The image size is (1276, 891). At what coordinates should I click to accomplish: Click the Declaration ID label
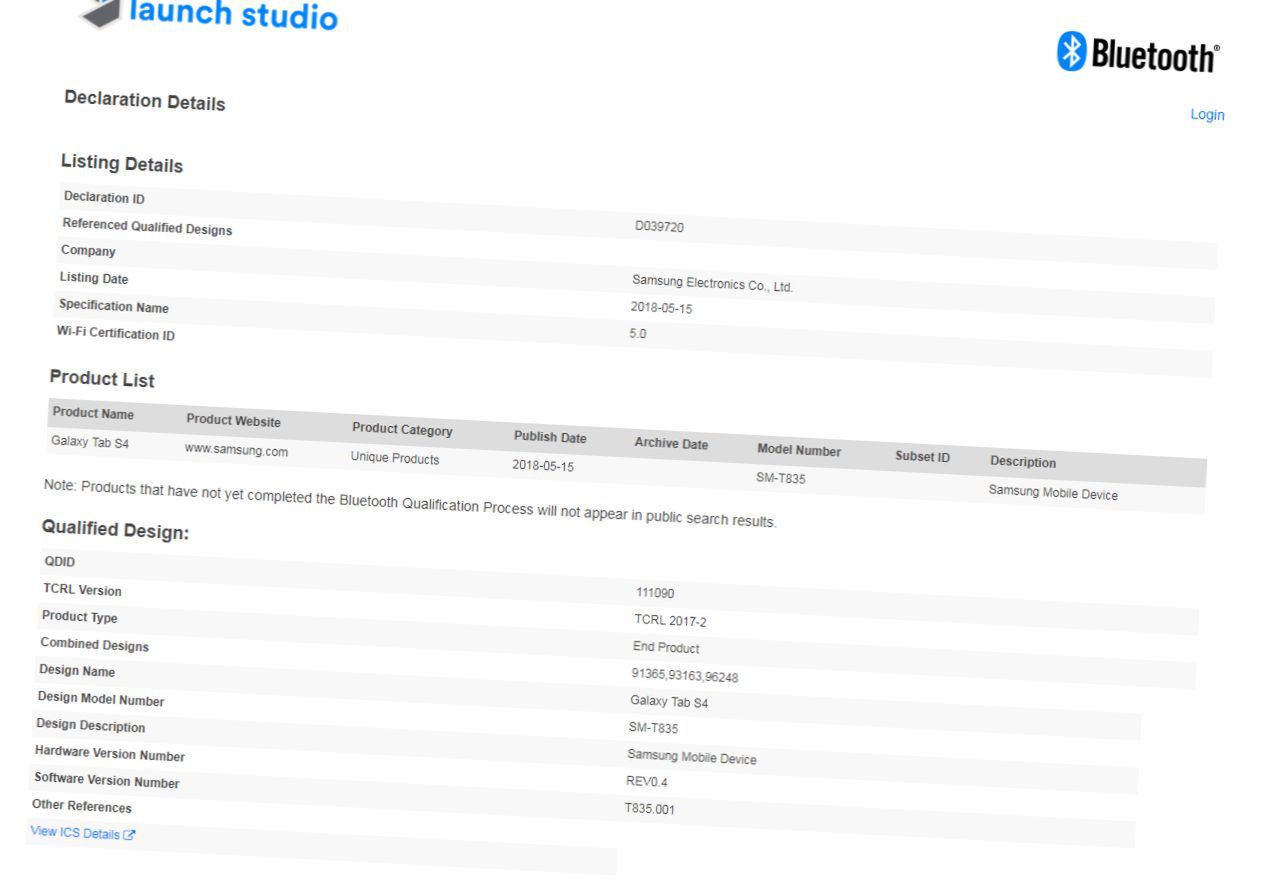pos(104,198)
